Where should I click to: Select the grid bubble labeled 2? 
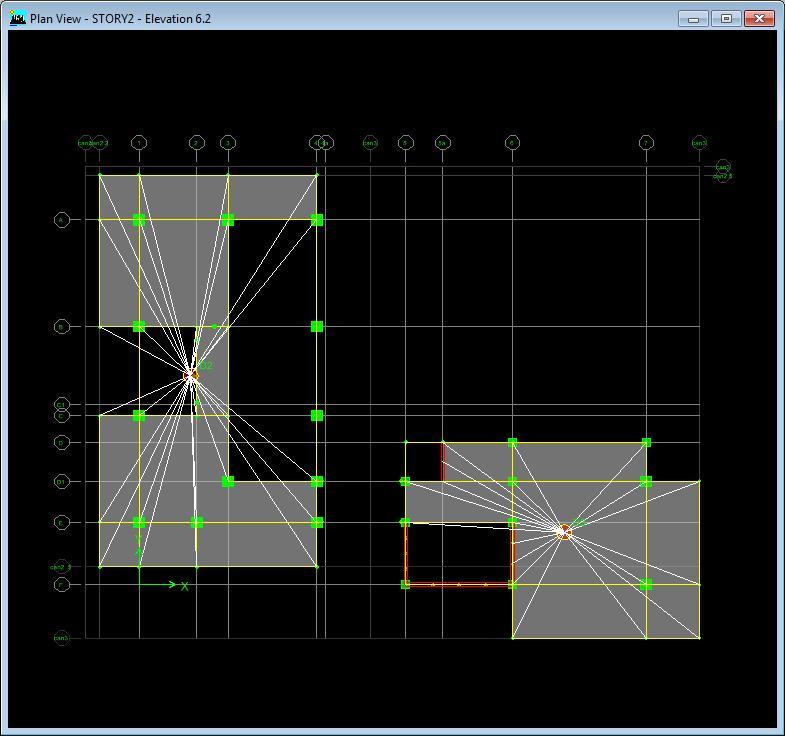click(x=196, y=143)
